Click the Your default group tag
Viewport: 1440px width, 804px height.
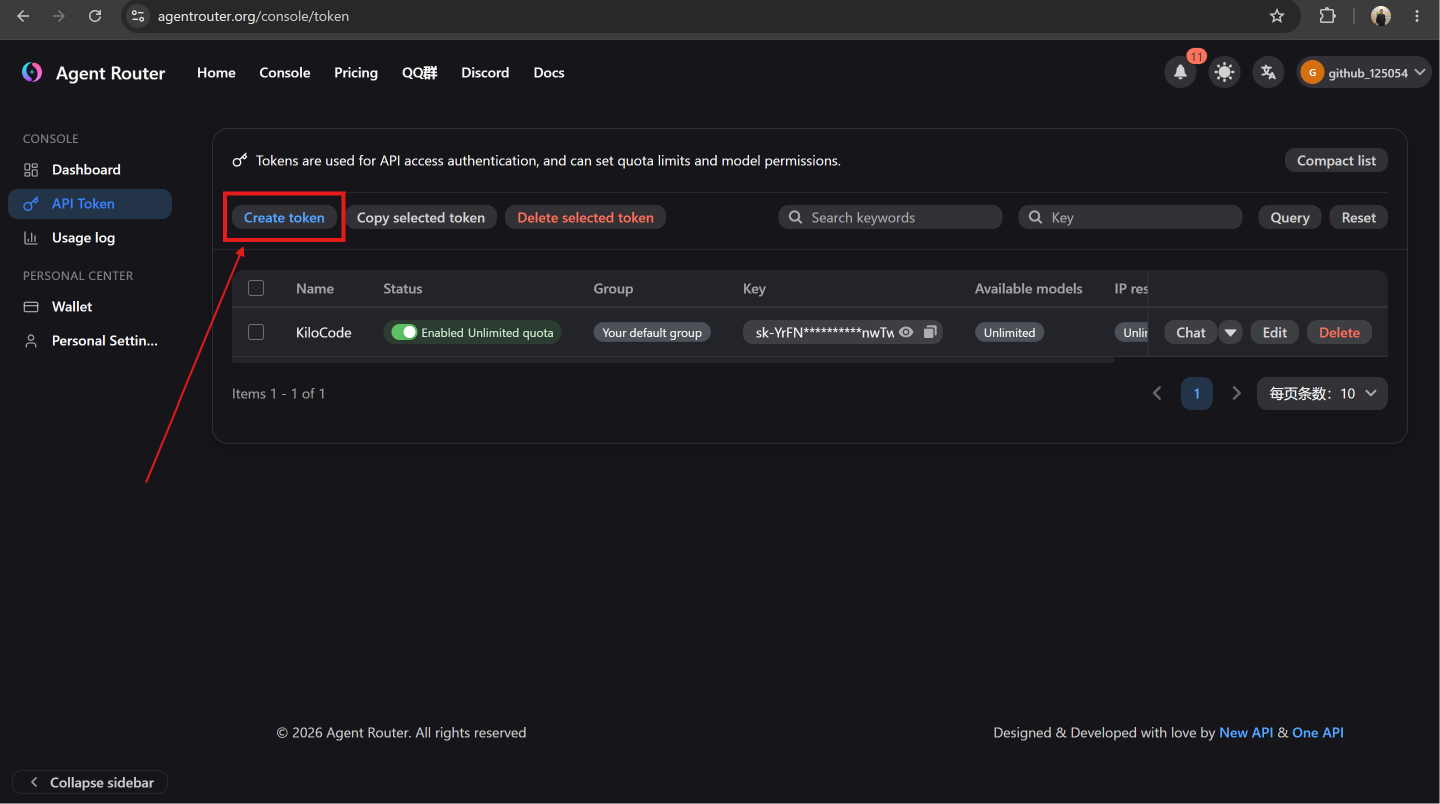pyautogui.click(x=652, y=332)
